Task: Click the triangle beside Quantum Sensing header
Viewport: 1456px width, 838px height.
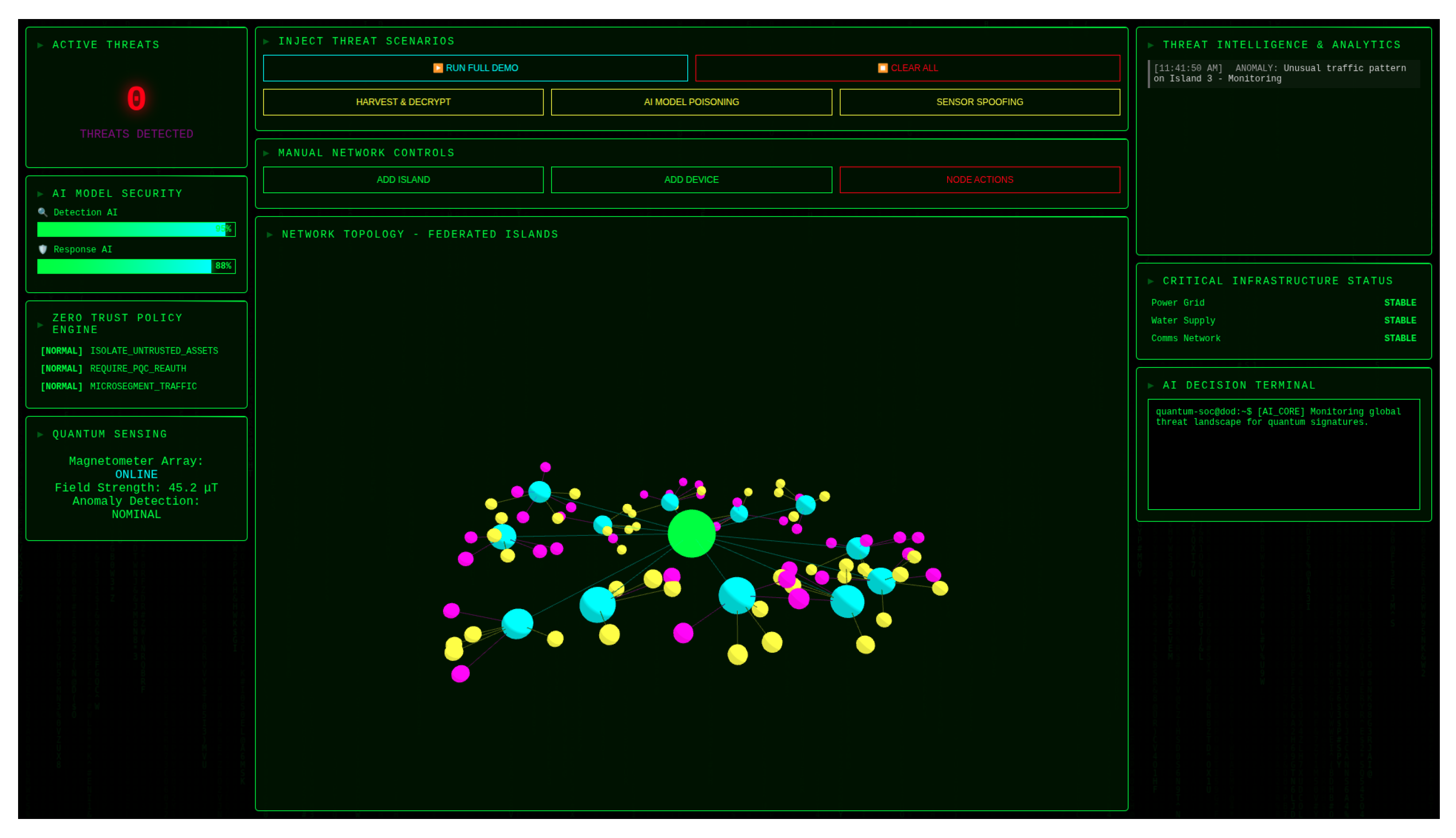Action: tap(40, 434)
